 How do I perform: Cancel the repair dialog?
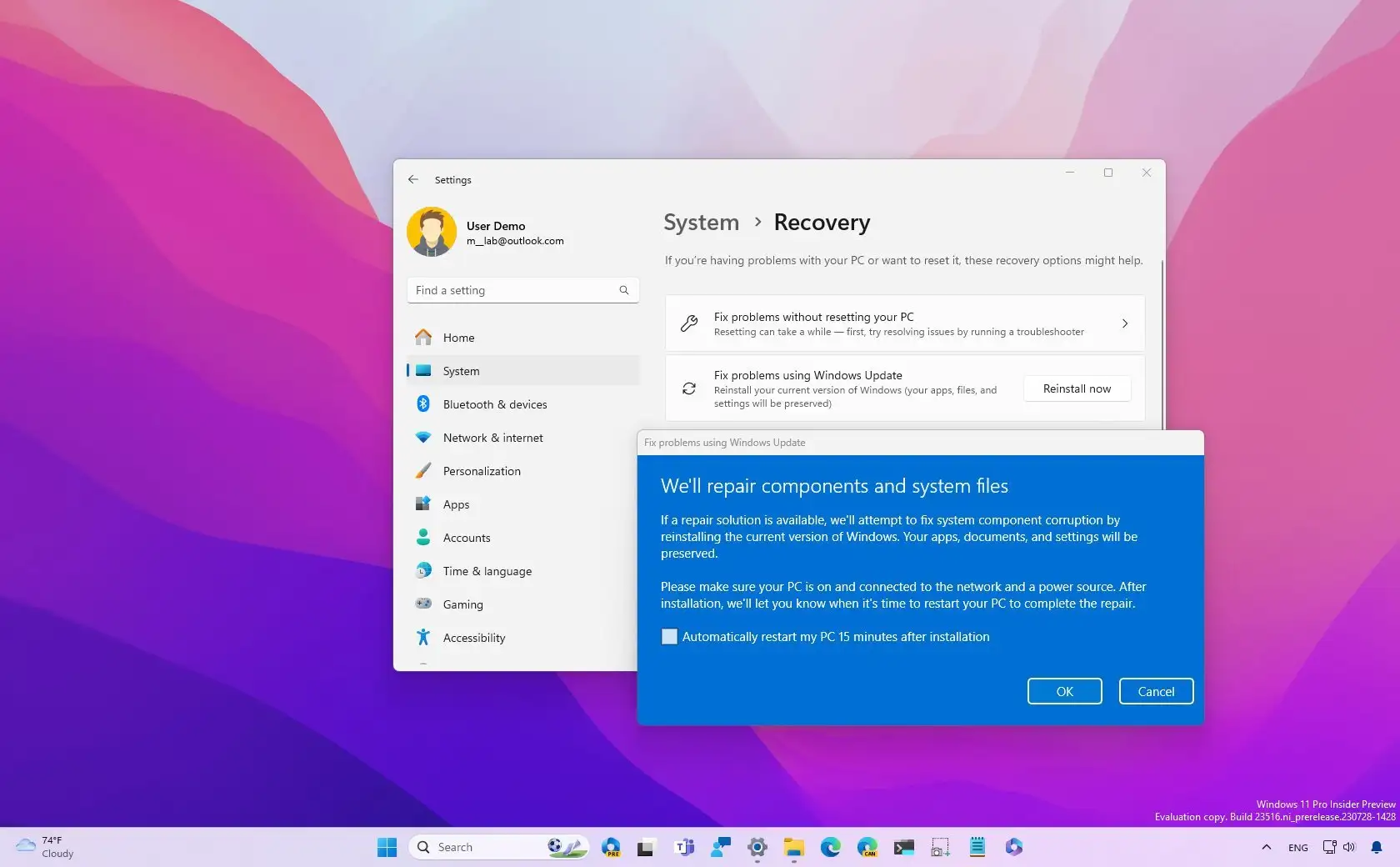[1156, 691]
